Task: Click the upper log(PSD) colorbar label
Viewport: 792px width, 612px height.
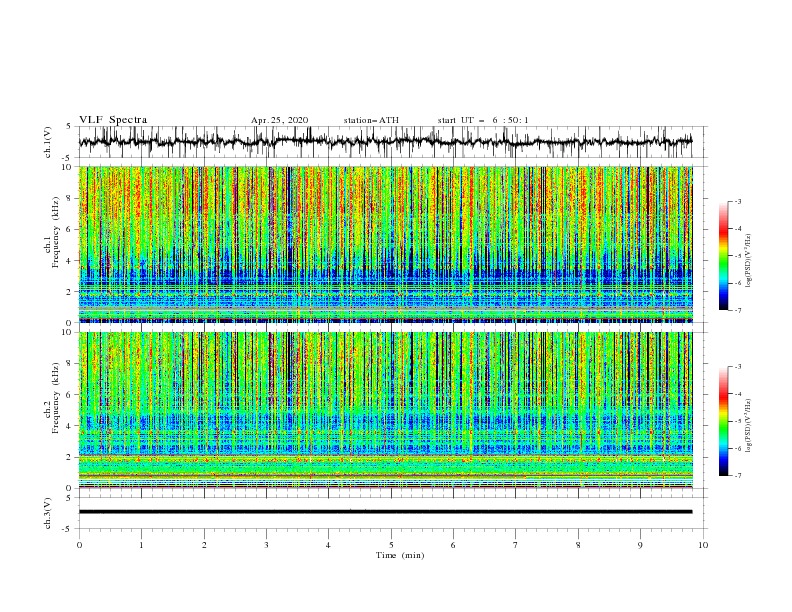Action: 749,261
